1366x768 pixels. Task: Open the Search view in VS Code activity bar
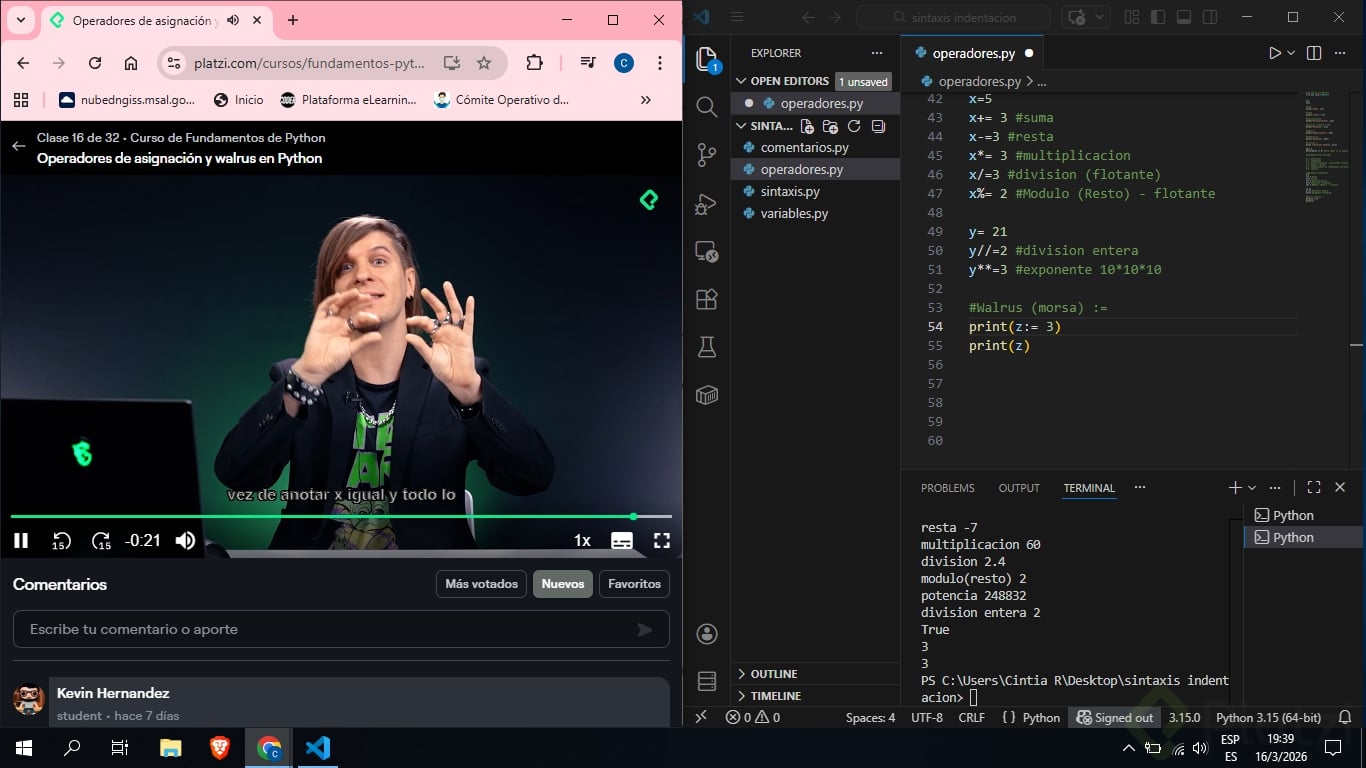click(x=707, y=107)
